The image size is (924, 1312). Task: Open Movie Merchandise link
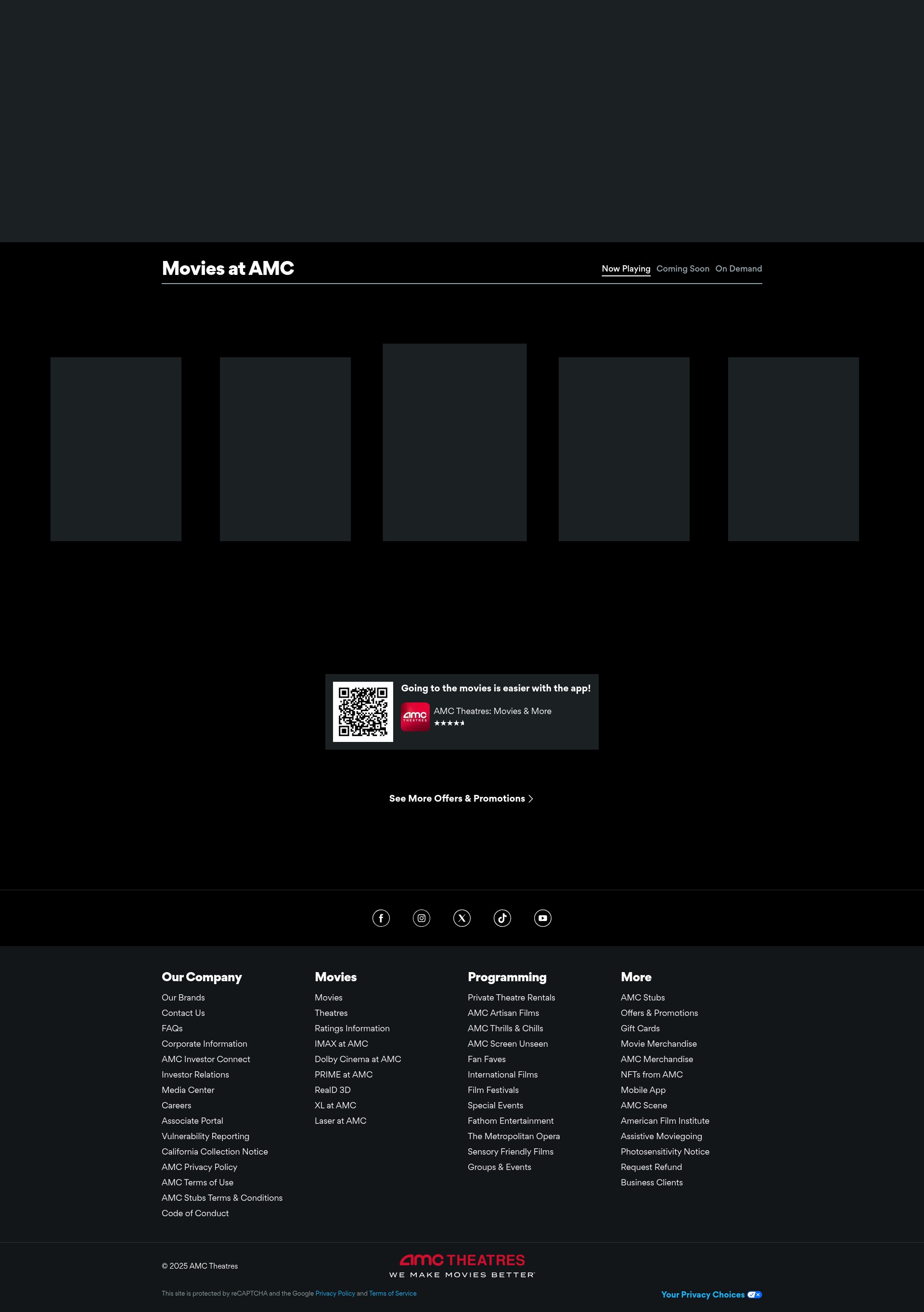tap(658, 1043)
